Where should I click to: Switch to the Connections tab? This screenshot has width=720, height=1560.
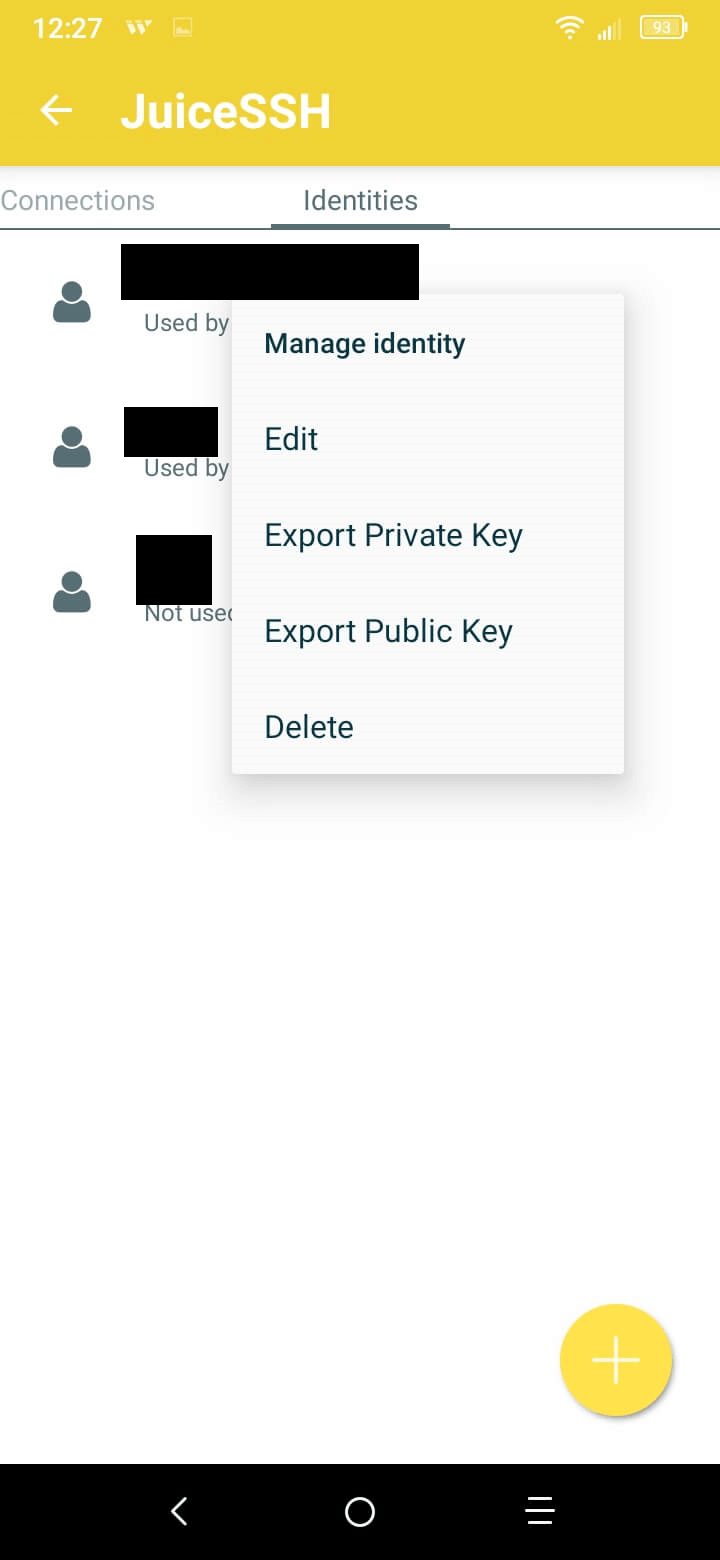(x=78, y=200)
